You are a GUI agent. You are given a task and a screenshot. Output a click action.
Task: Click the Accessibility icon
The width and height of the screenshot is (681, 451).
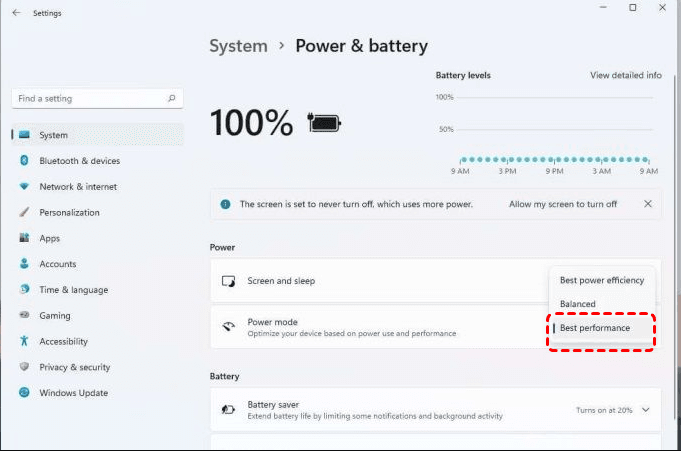(24, 341)
